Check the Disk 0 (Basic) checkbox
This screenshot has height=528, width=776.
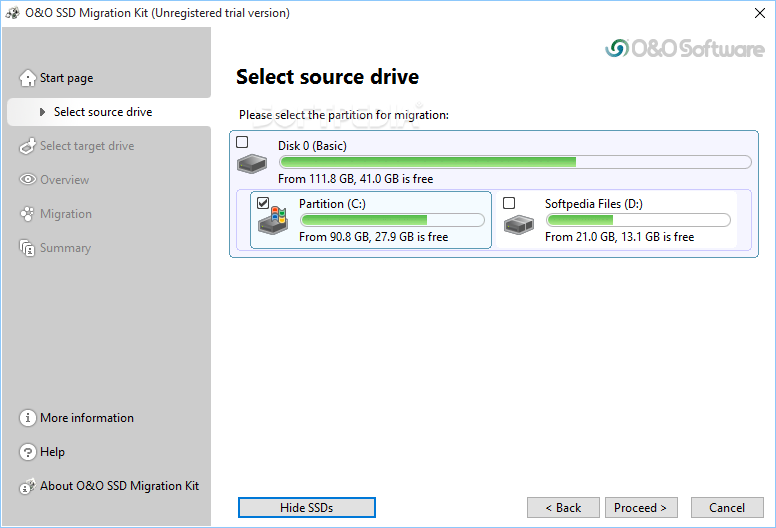pos(242,142)
